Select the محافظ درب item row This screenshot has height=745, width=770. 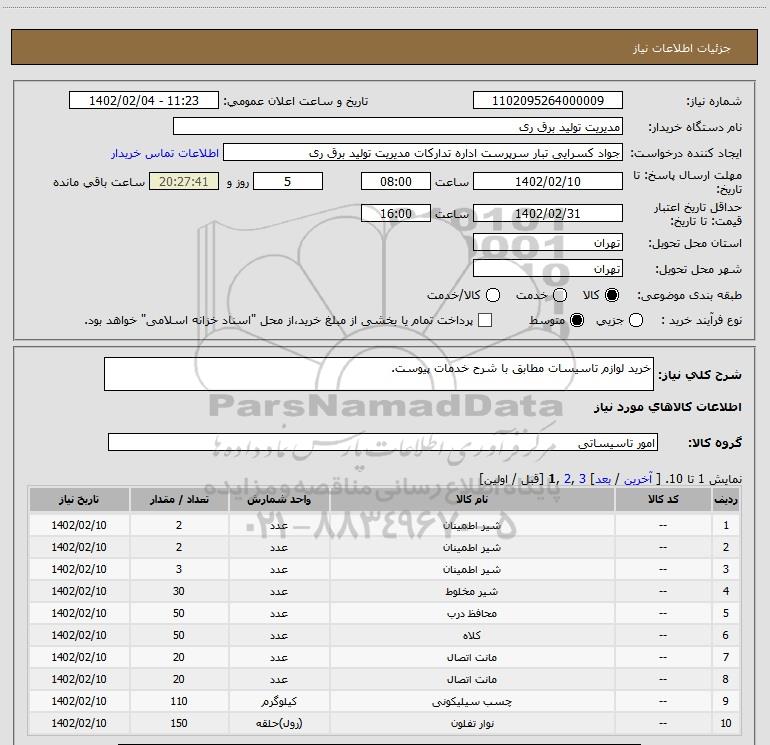384,613
